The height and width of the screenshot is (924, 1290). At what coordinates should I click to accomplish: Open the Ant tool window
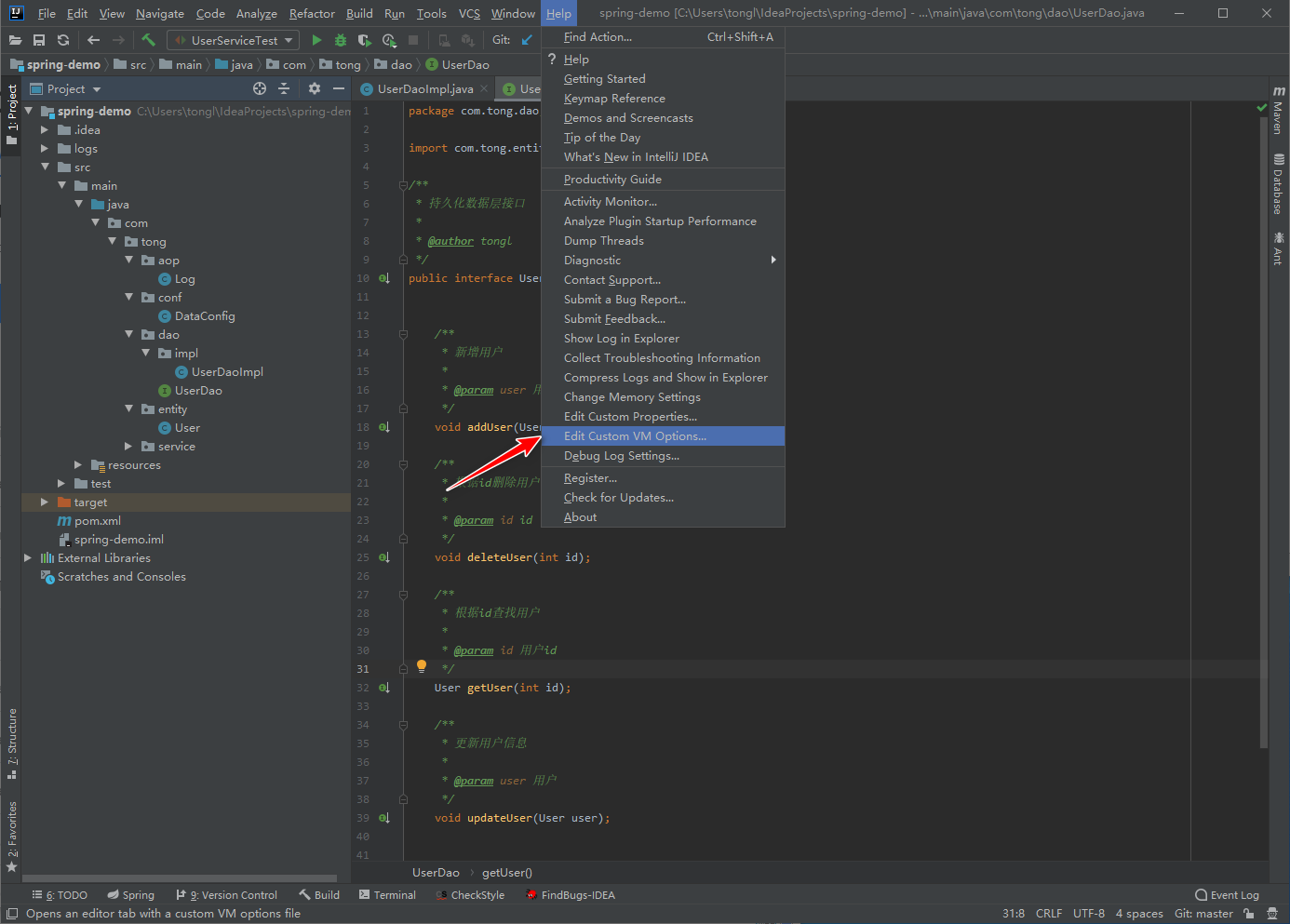pos(1279,248)
